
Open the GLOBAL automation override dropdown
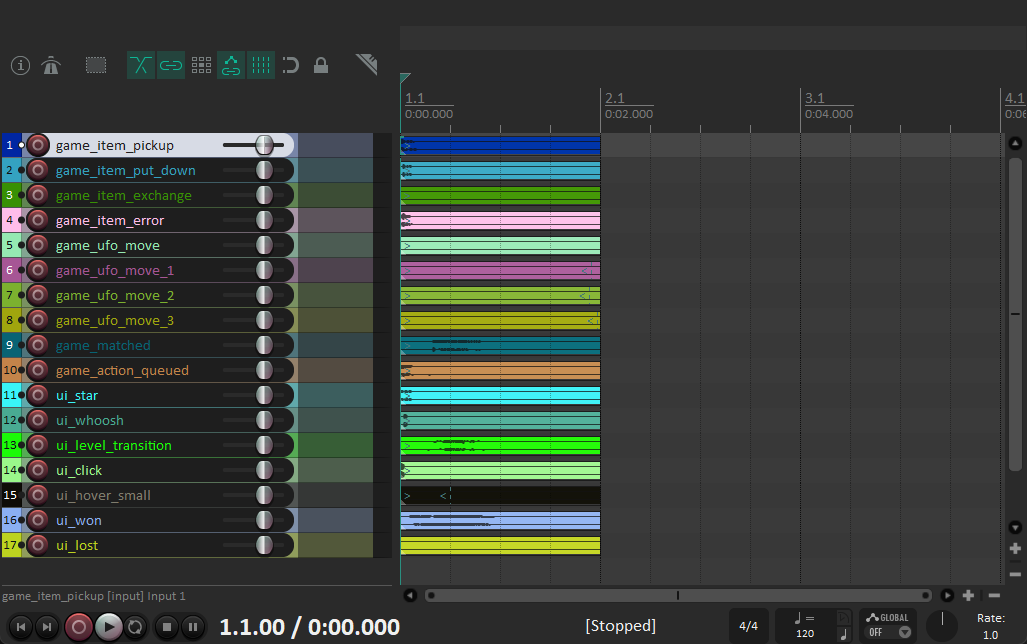pos(888,626)
